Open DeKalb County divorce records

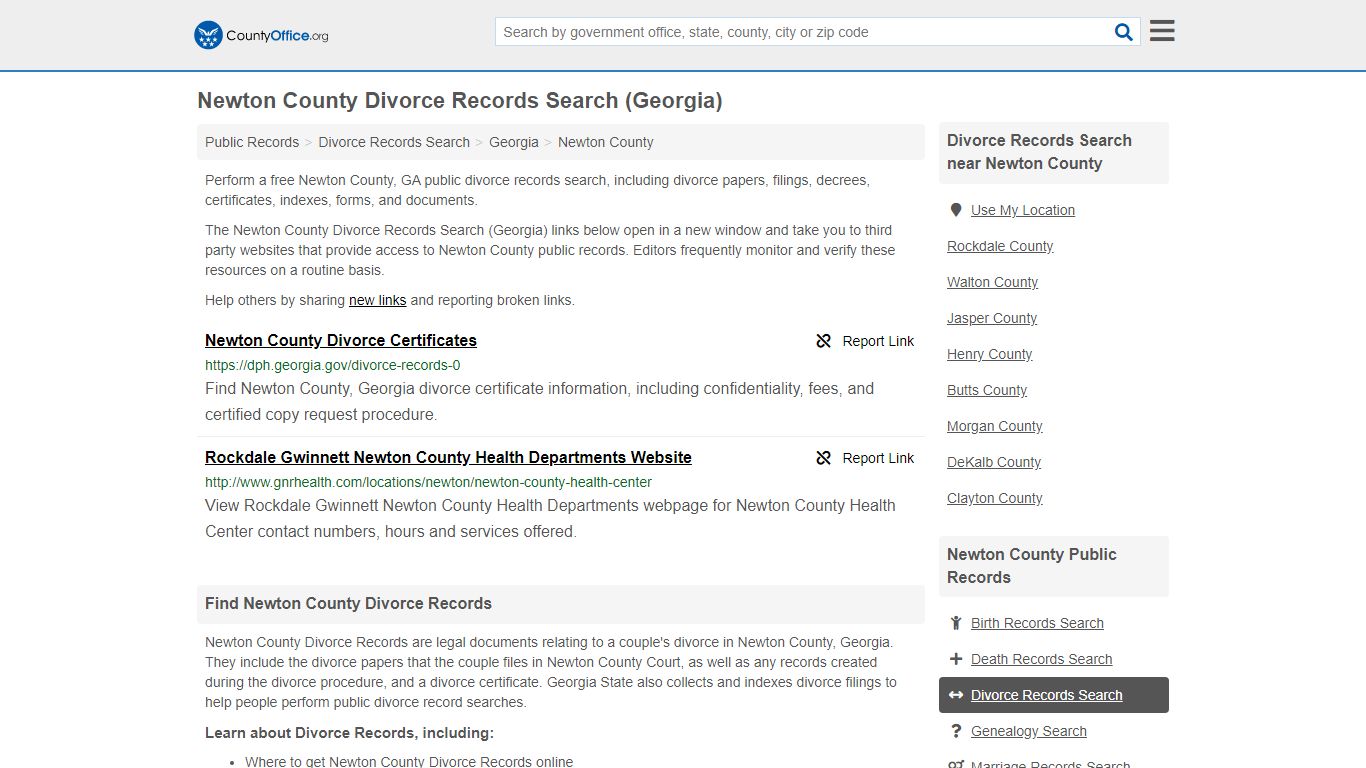point(994,462)
